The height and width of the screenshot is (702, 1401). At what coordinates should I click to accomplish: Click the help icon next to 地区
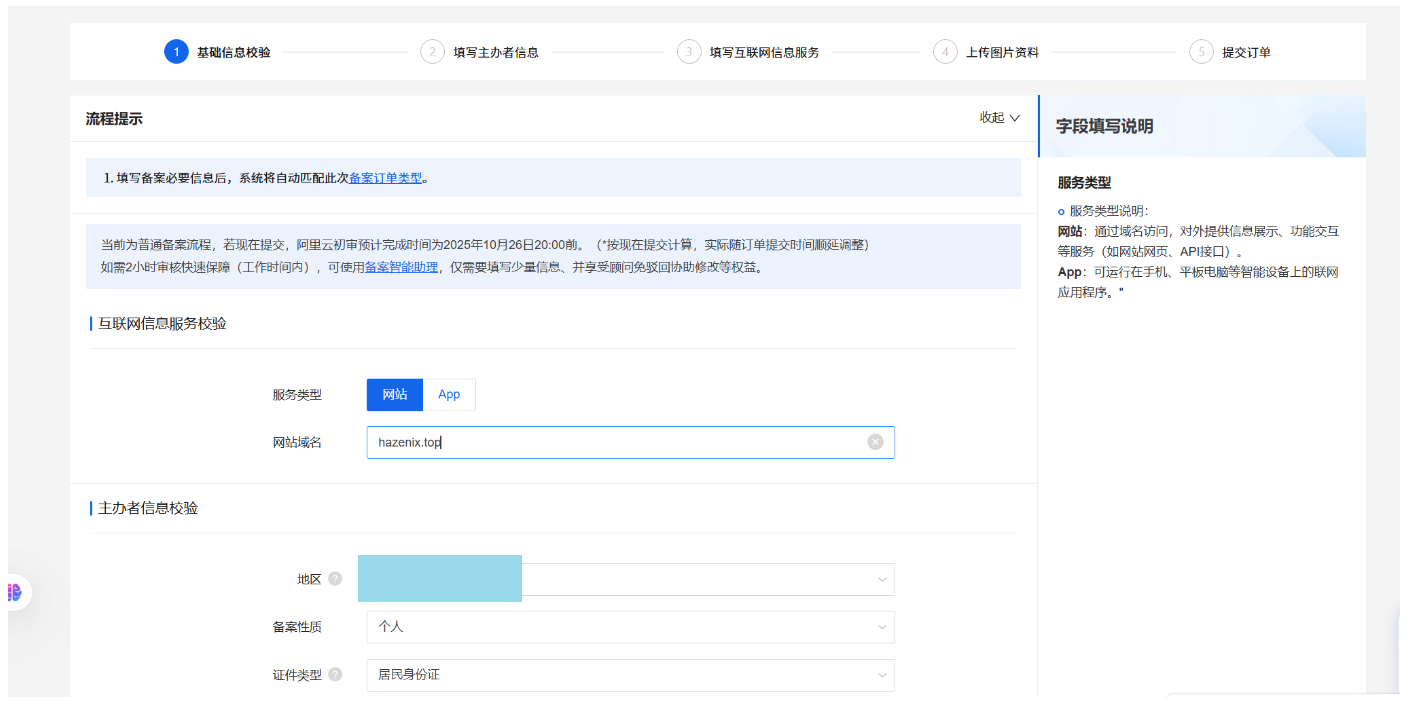pyautogui.click(x=335, y=579)
